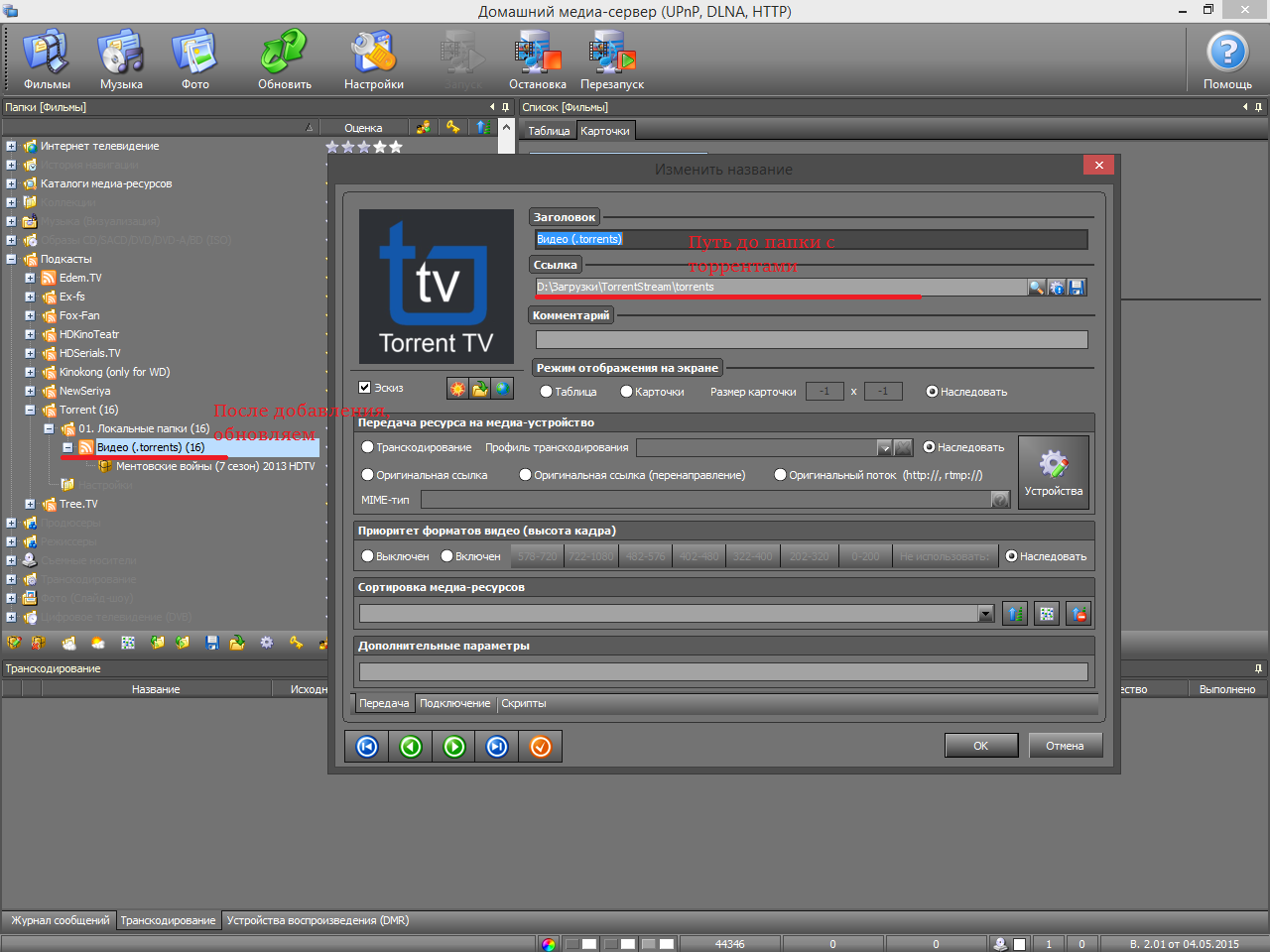Toggle the Эскиз checkbox

[365, 388]
